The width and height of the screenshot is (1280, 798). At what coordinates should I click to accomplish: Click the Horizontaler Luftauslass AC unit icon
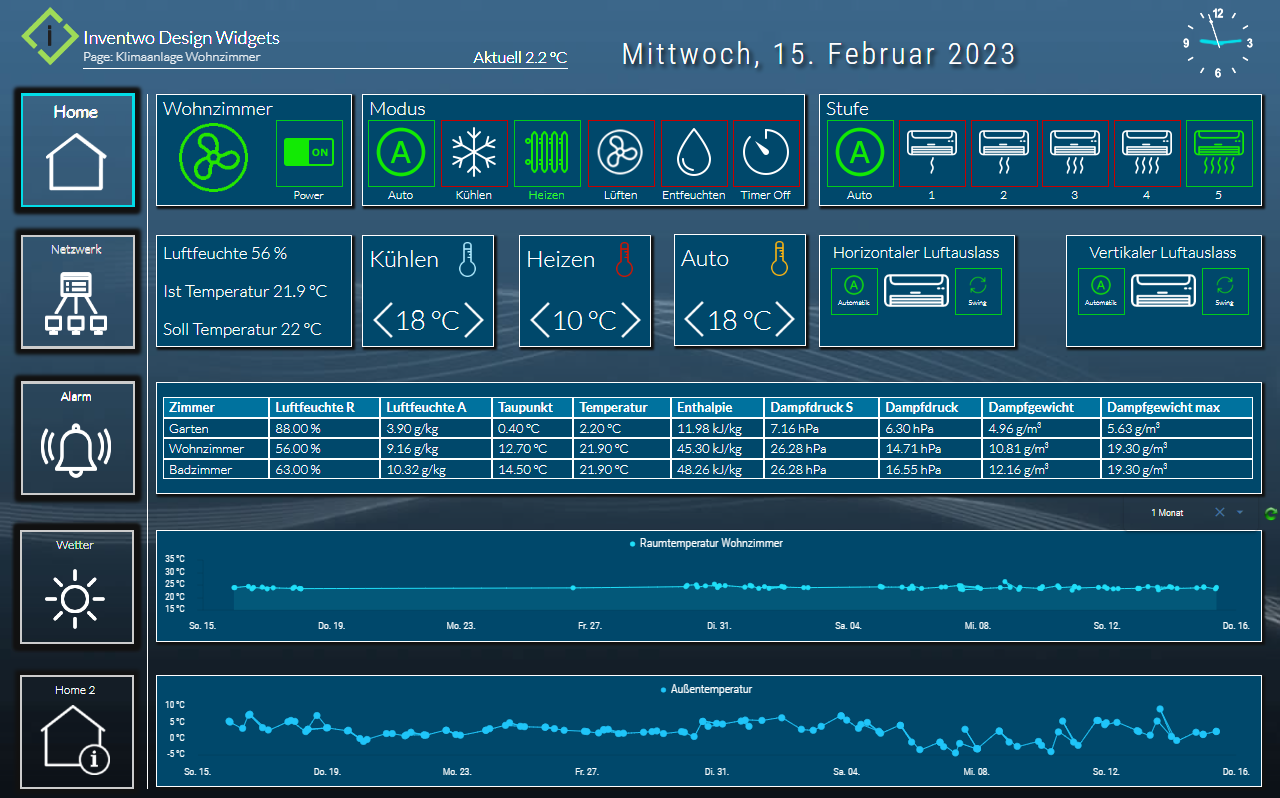pos(916,291)
